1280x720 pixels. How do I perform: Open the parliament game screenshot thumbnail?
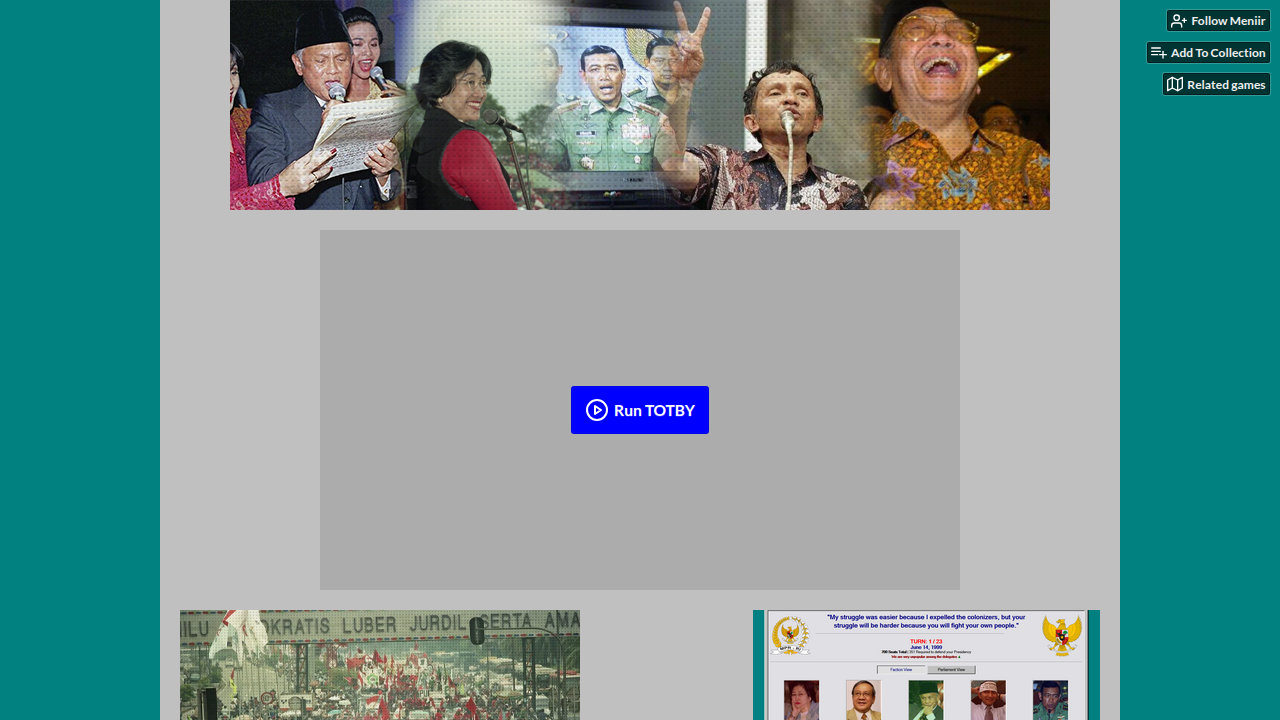(x=926, y=665)
